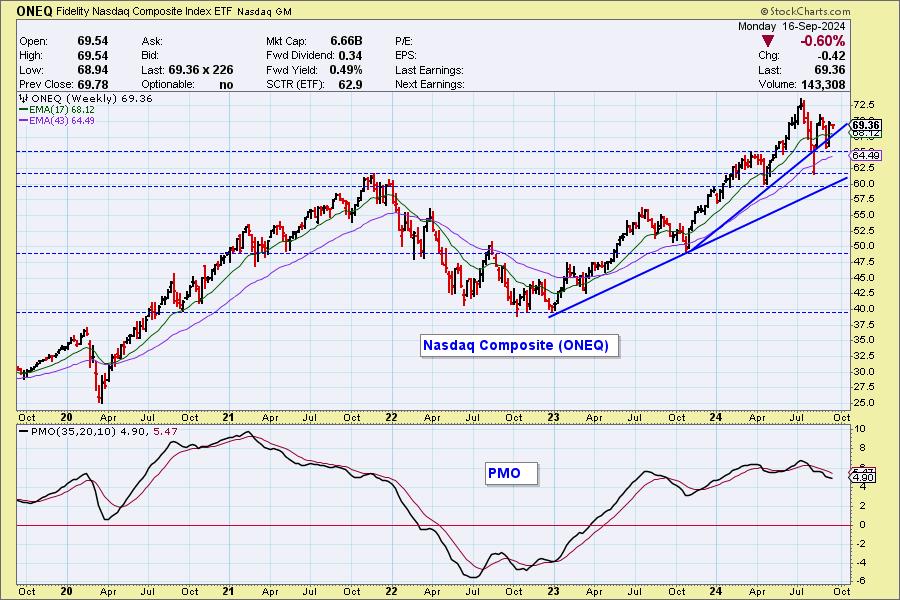Viewport: 900px width, 600px height.
Task: Click the EMA(17) 68.12 legend entry
Action: 57,110
